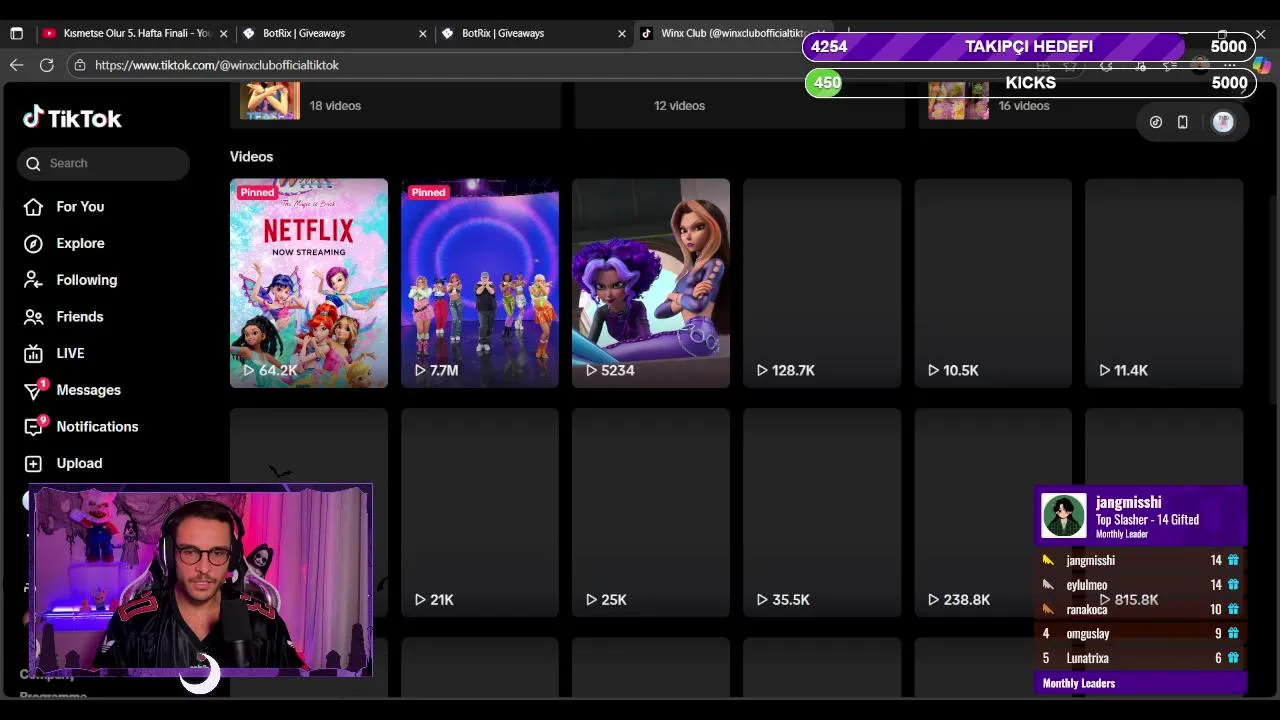Viewport: 1280px width, 720px height.
Task: Click the TikTok search field
Action: pyautogui.click(x=103, y=163)
